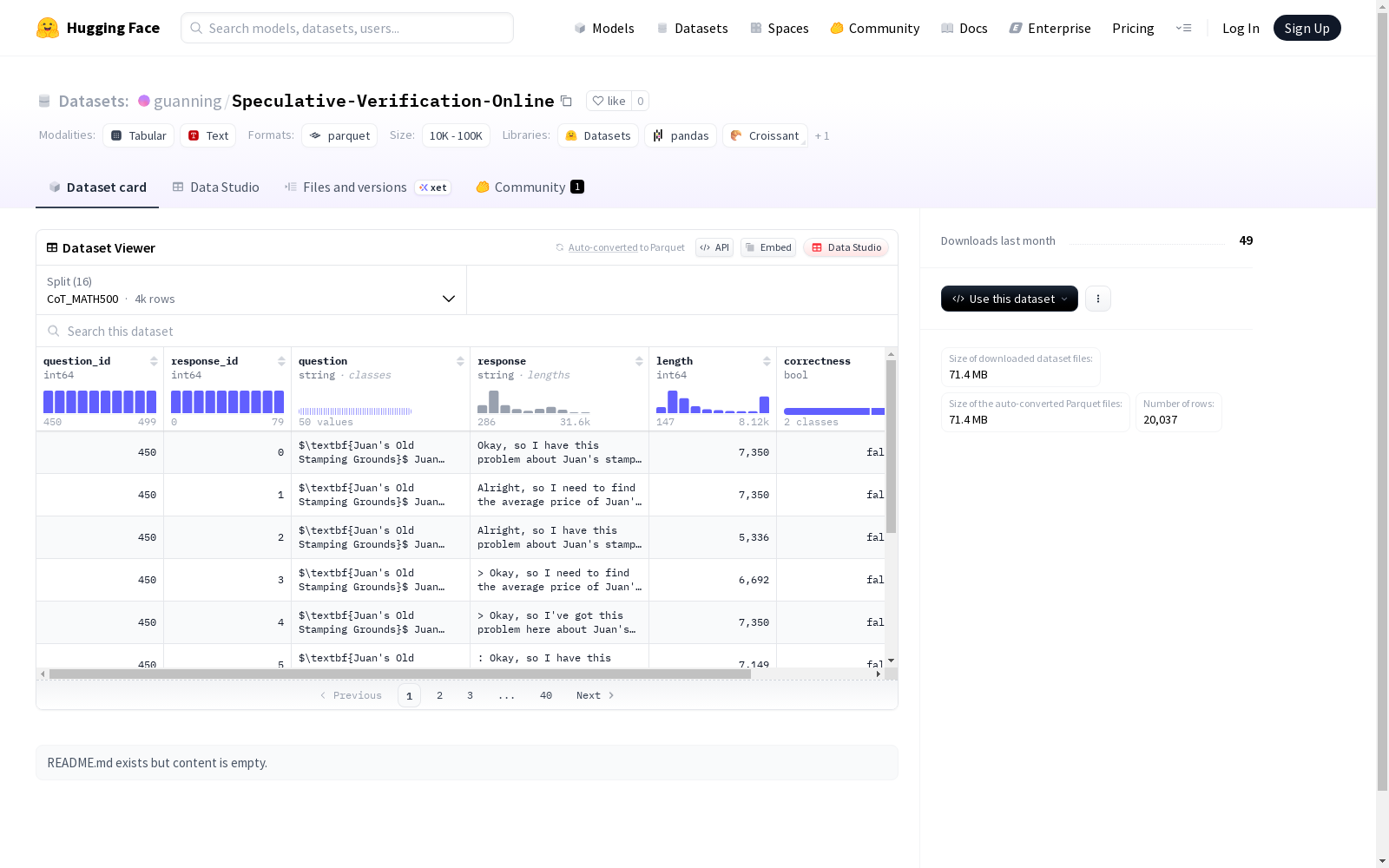
Task: Click the length cell showing 5,336
Action: click(713, 537)
